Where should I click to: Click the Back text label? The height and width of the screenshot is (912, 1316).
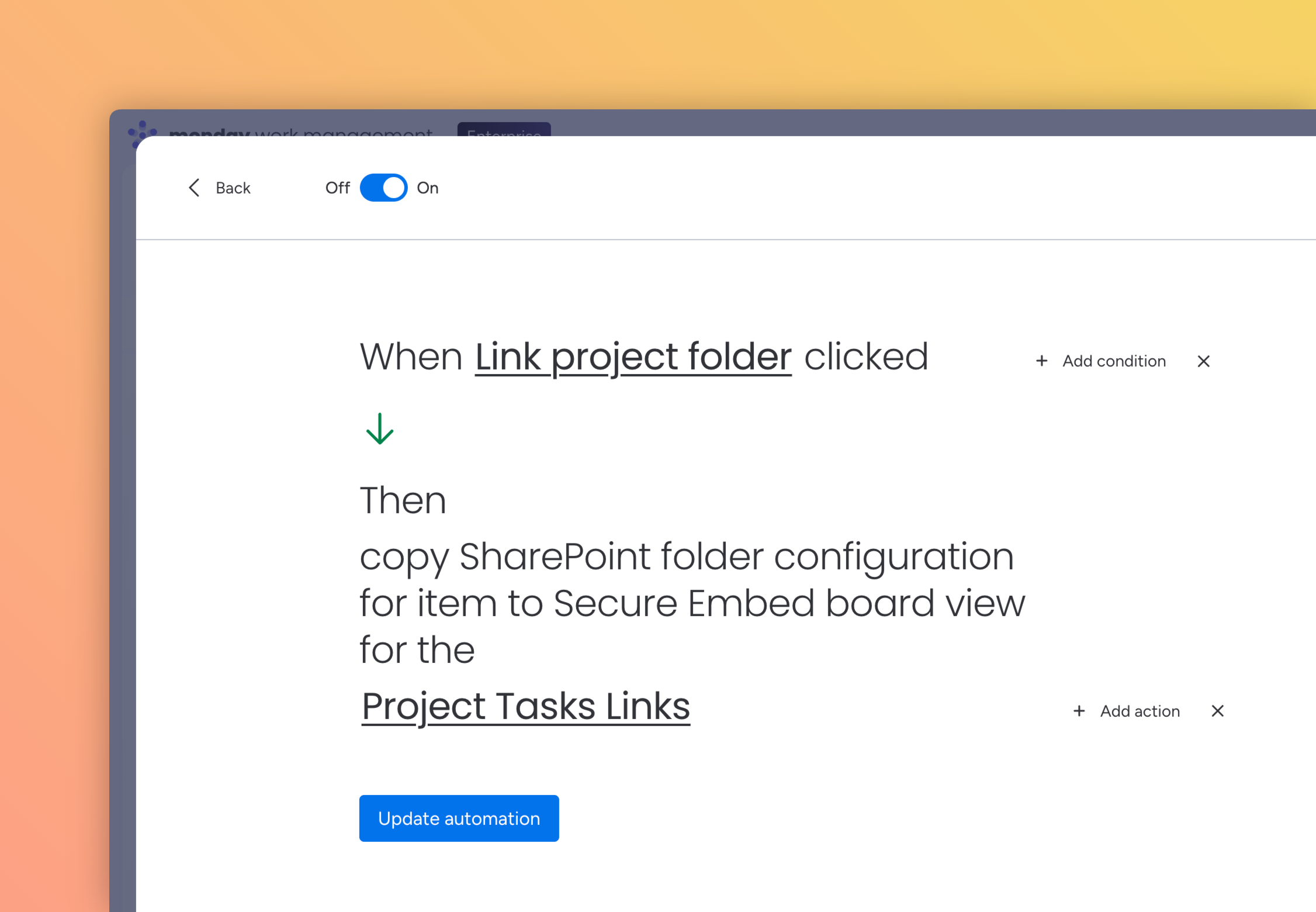click(x=233, y=188)
